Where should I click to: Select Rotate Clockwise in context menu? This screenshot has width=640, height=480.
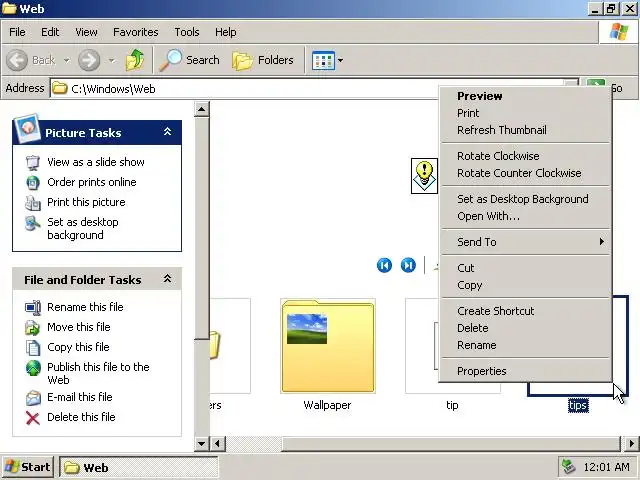(x=525, y=156)
